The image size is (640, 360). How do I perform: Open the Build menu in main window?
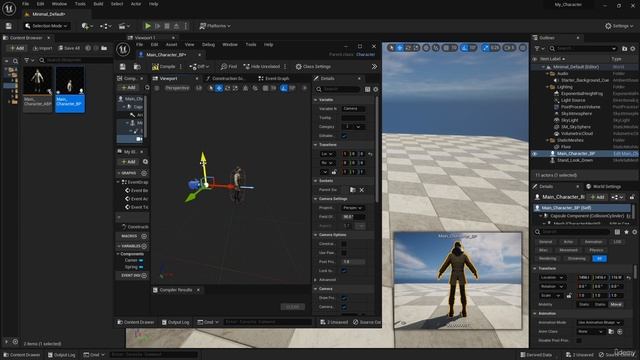point(98,4)
